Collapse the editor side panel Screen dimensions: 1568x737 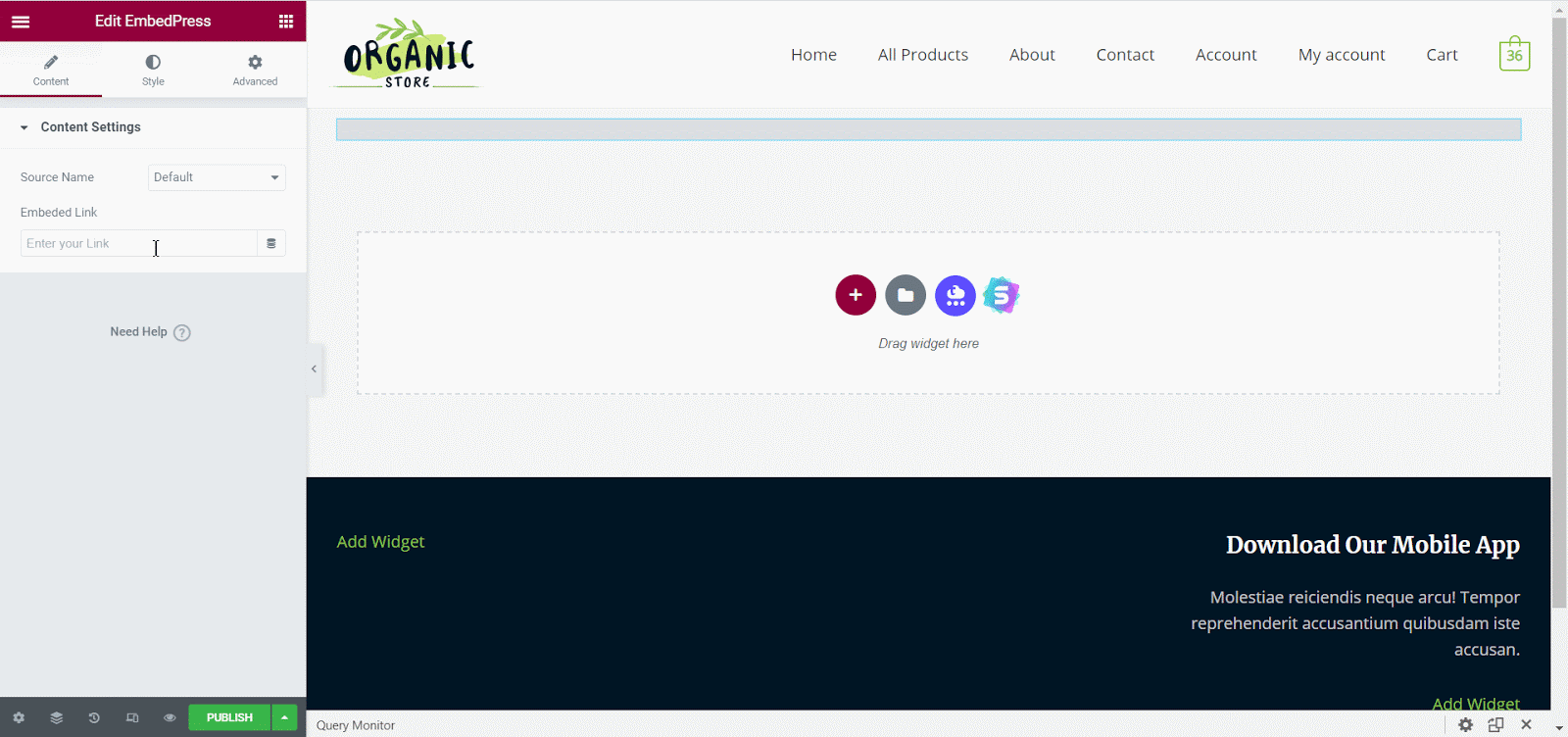314,369
